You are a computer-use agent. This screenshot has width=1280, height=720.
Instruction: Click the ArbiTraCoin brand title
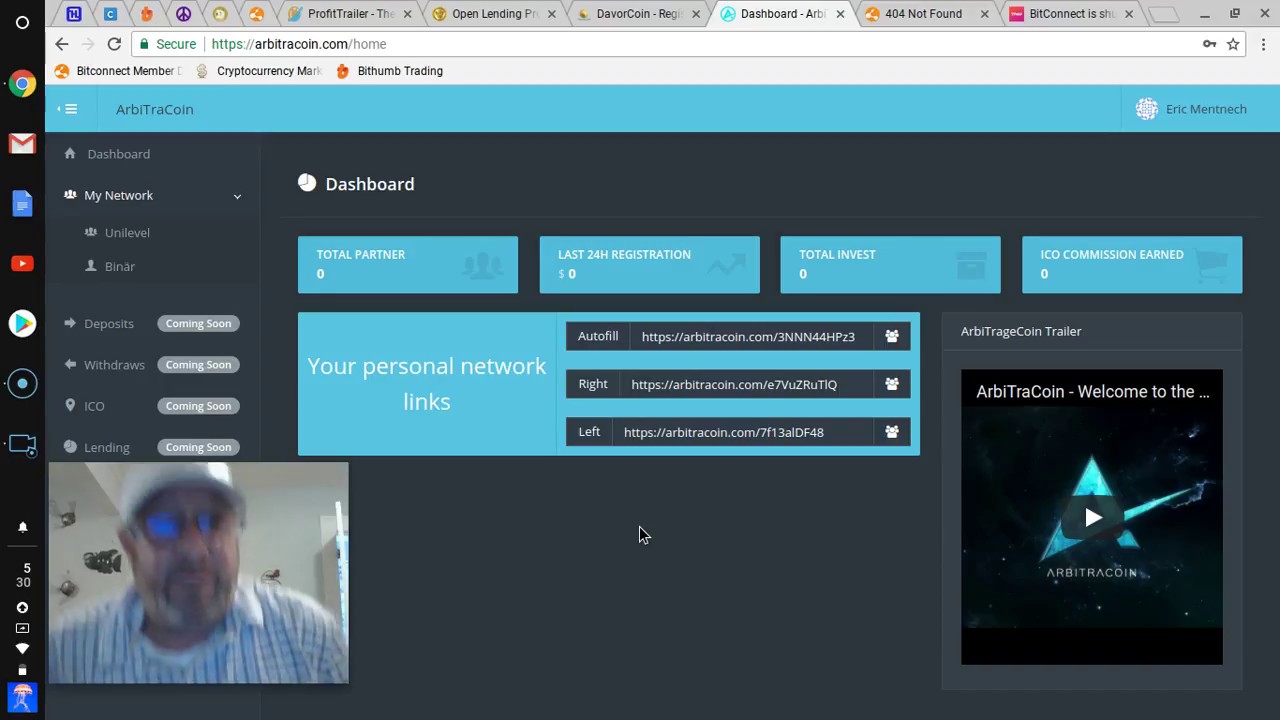pos(155,109)
